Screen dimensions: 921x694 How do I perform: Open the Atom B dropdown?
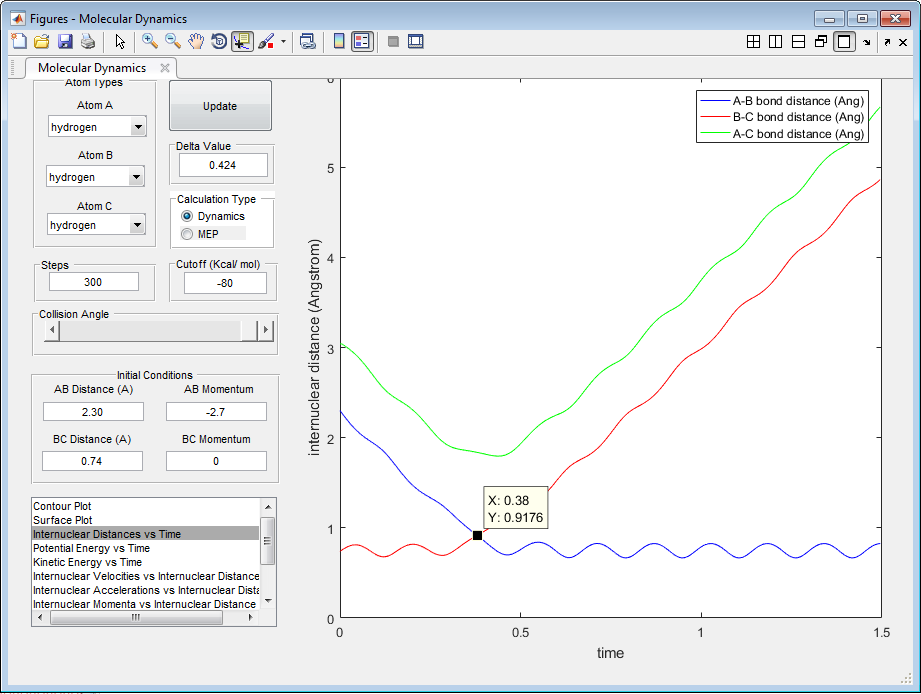click(x=136, y=177)
